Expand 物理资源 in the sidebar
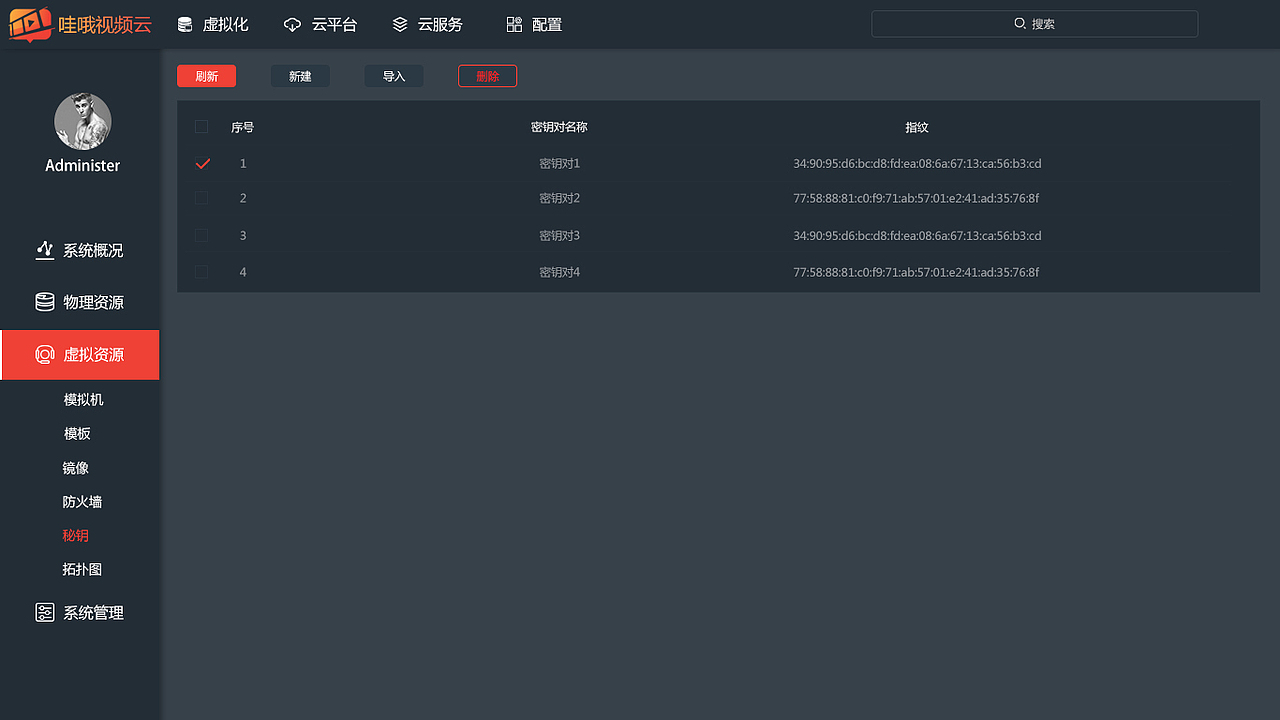The width and height of the screenshot is (1280, 720). (80, 302)
